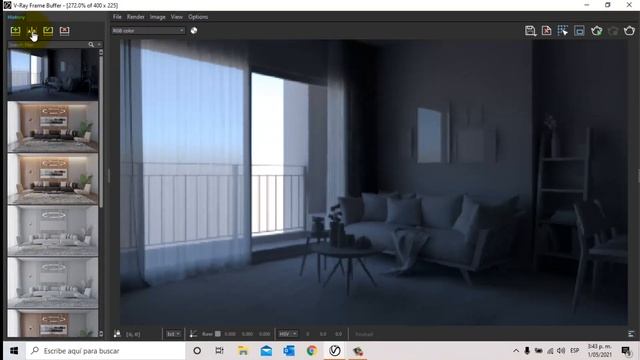Start interactive render teapot with green arrow
The height and width of the screenshot is (360, 640).
pyautogui.click(x=596, y=31)
